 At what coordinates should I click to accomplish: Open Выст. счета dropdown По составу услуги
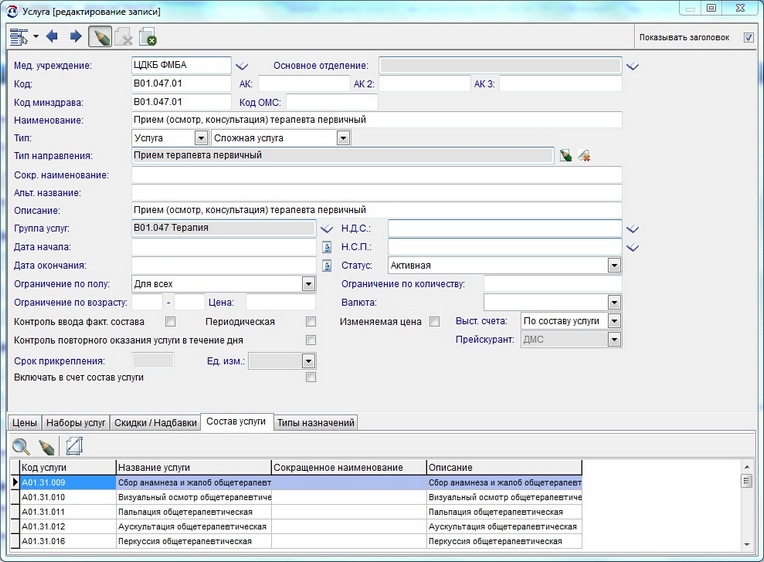tap(614, 321)
